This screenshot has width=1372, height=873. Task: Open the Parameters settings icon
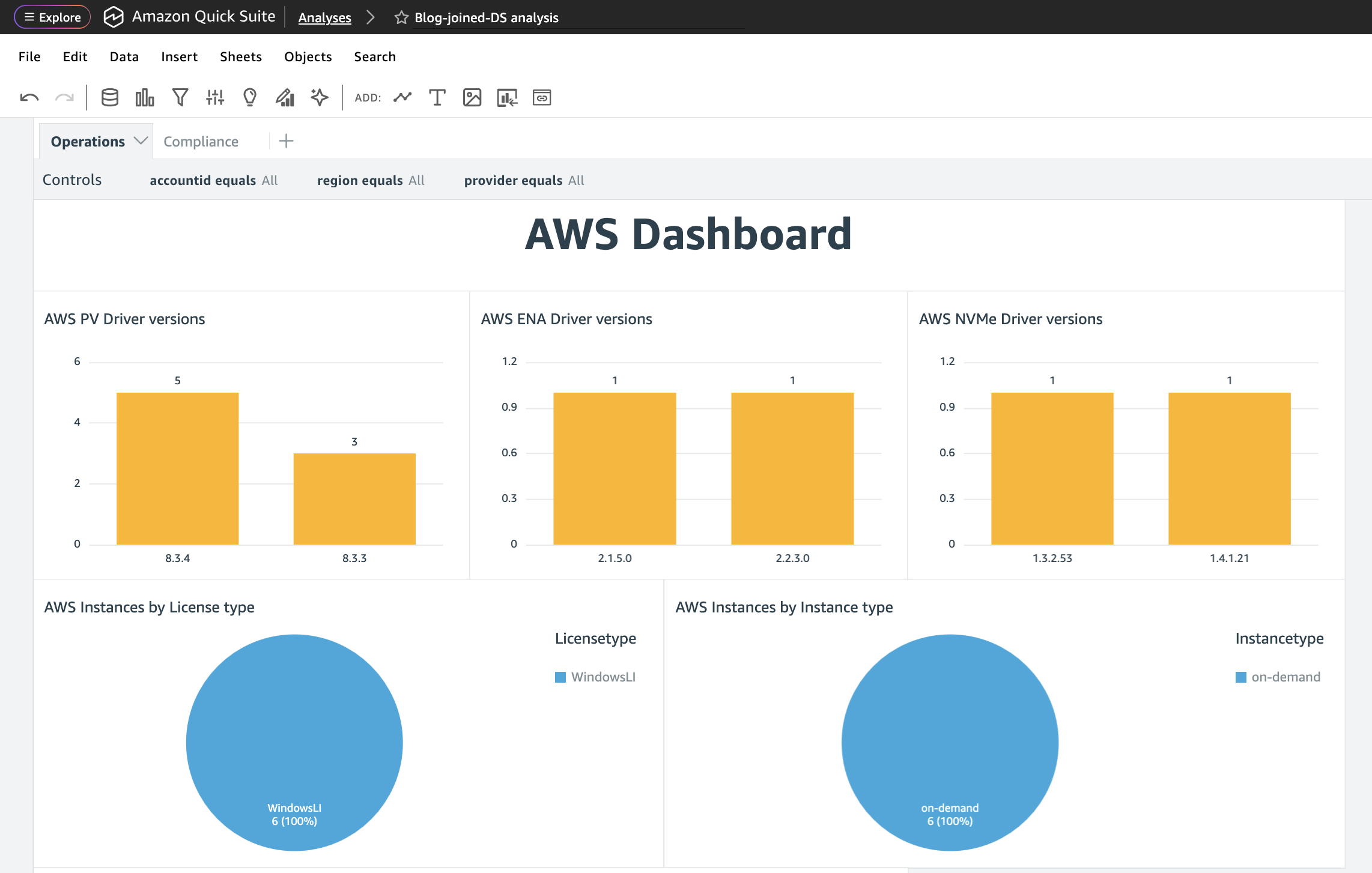tap(214, 97)
